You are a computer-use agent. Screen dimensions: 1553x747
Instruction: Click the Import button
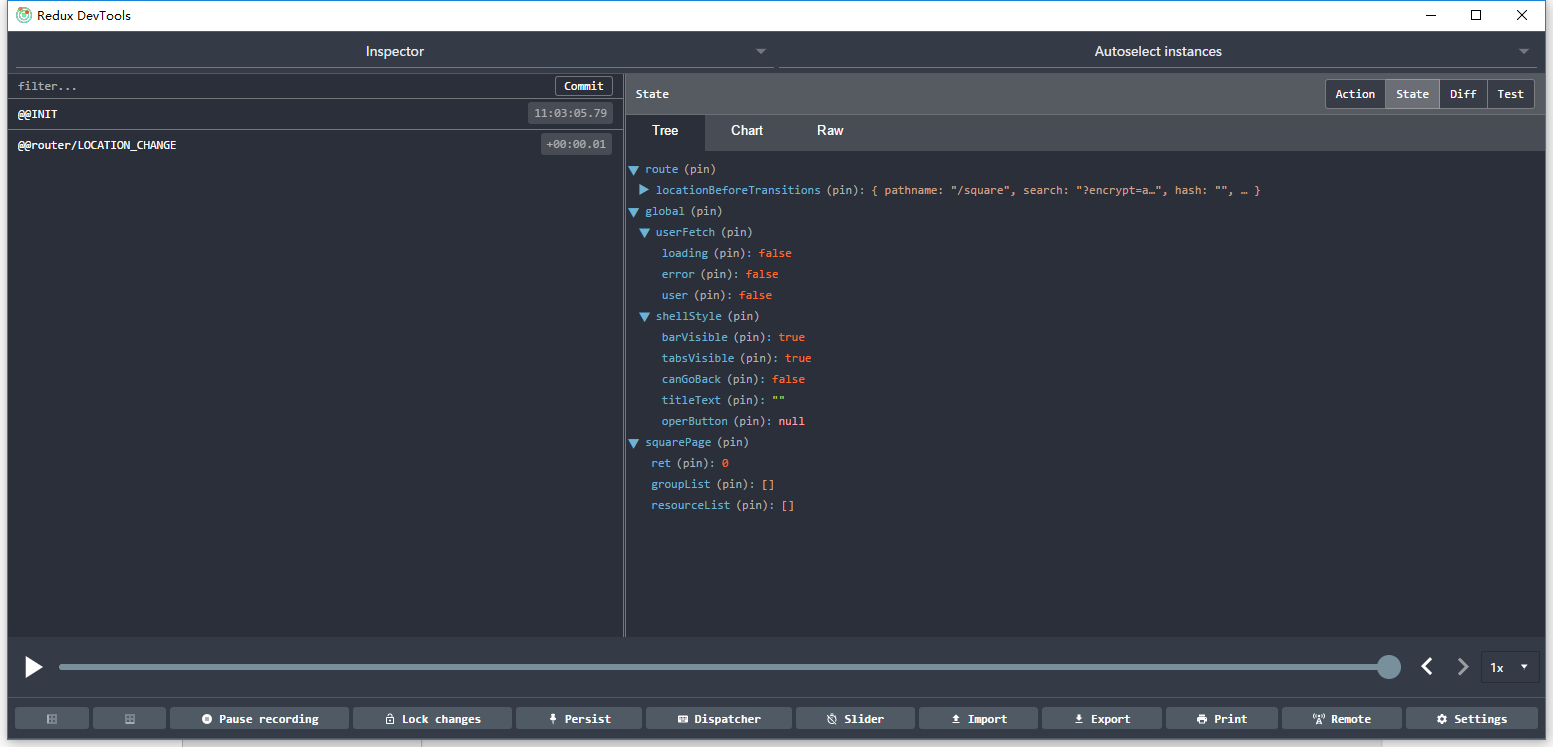[978, 719]
